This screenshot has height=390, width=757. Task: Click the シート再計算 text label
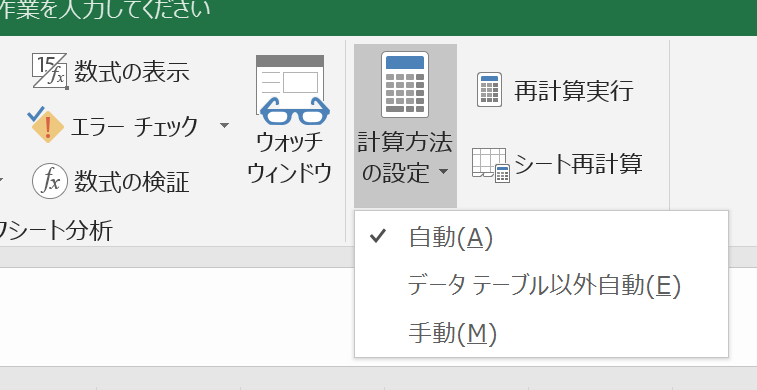pyautogui.click(x=578, y=164)
